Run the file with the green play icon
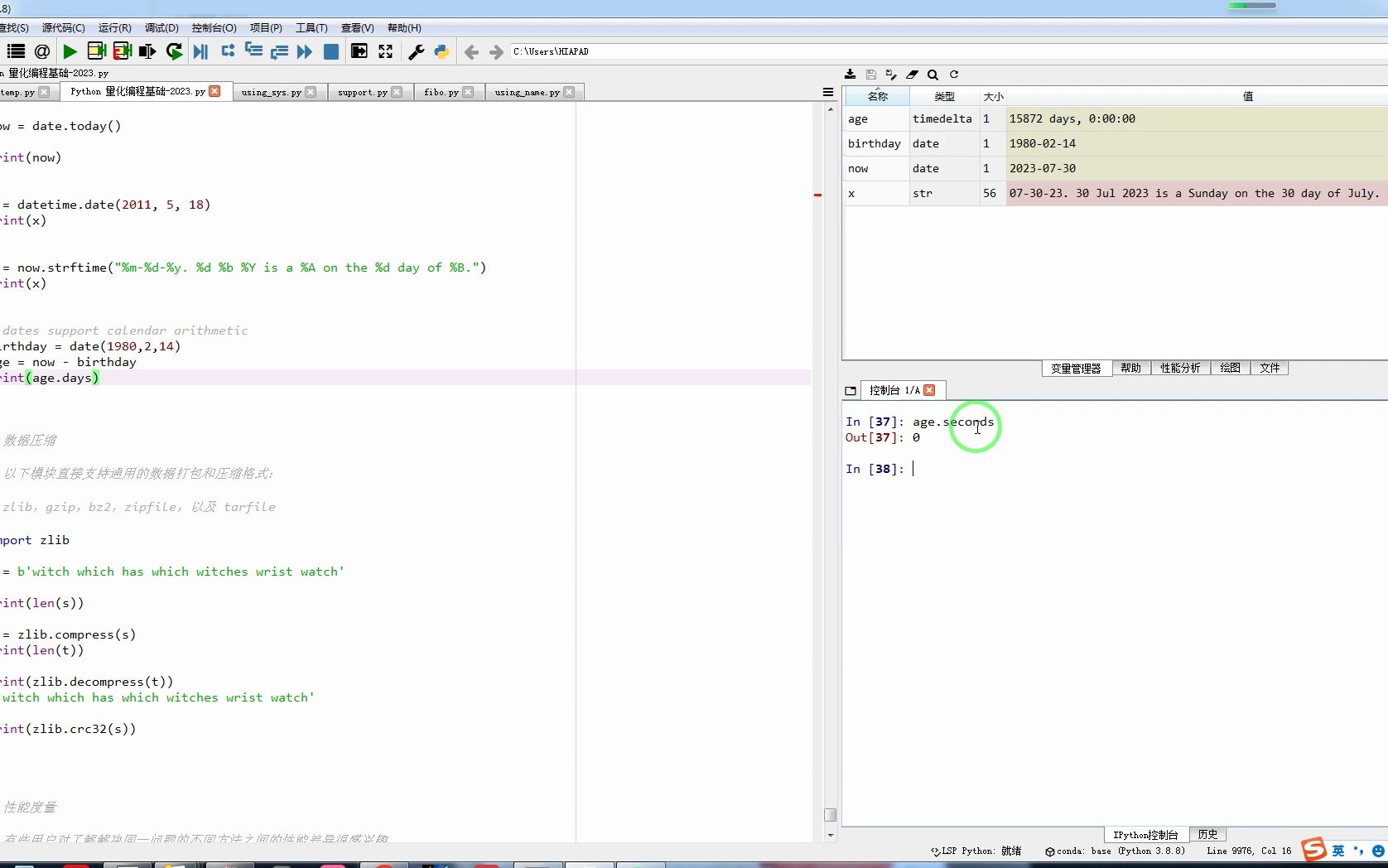This screenshot has width=1388, height=868. [x=70, y=51]
